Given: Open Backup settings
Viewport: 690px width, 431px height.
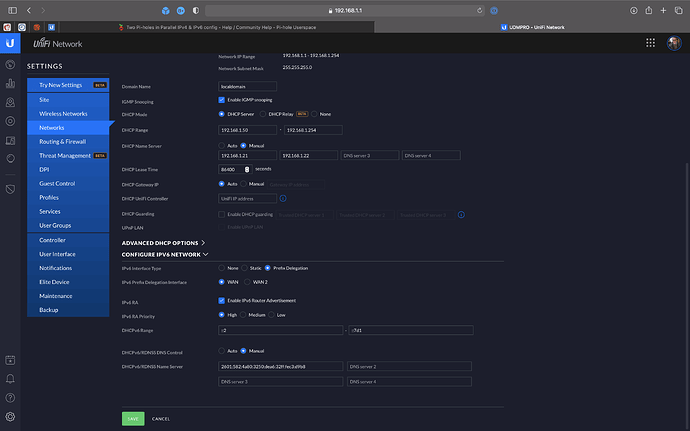Looking at the screenshot, I should (x=68, y=310).
